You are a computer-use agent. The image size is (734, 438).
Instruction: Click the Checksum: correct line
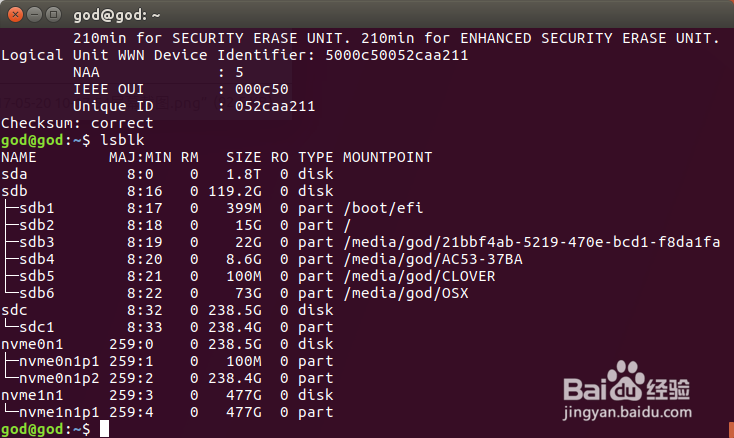[x=77, y=123]
